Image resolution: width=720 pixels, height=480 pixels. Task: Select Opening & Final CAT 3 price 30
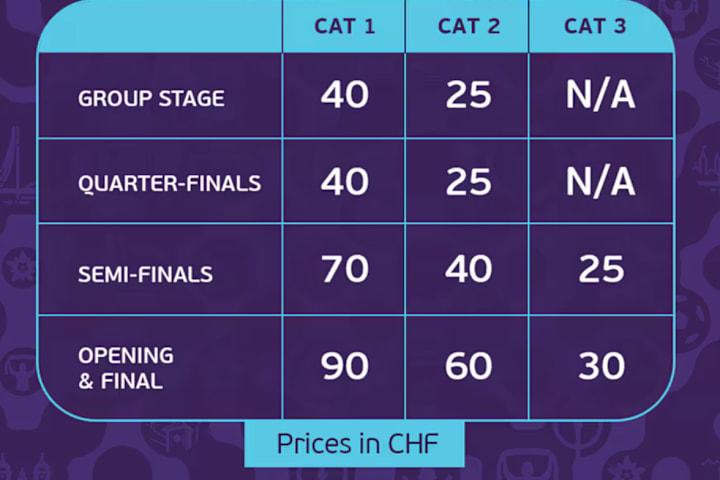[602, 366]
